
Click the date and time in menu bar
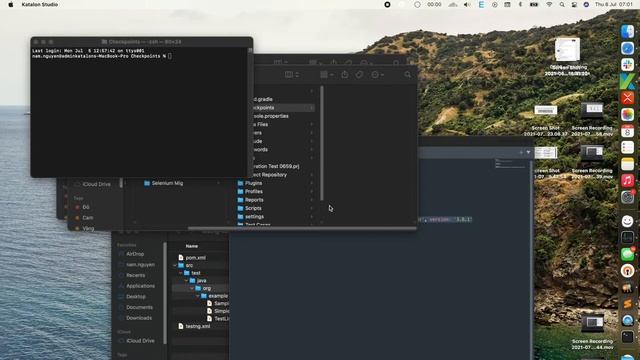click(x=613, y=4)
